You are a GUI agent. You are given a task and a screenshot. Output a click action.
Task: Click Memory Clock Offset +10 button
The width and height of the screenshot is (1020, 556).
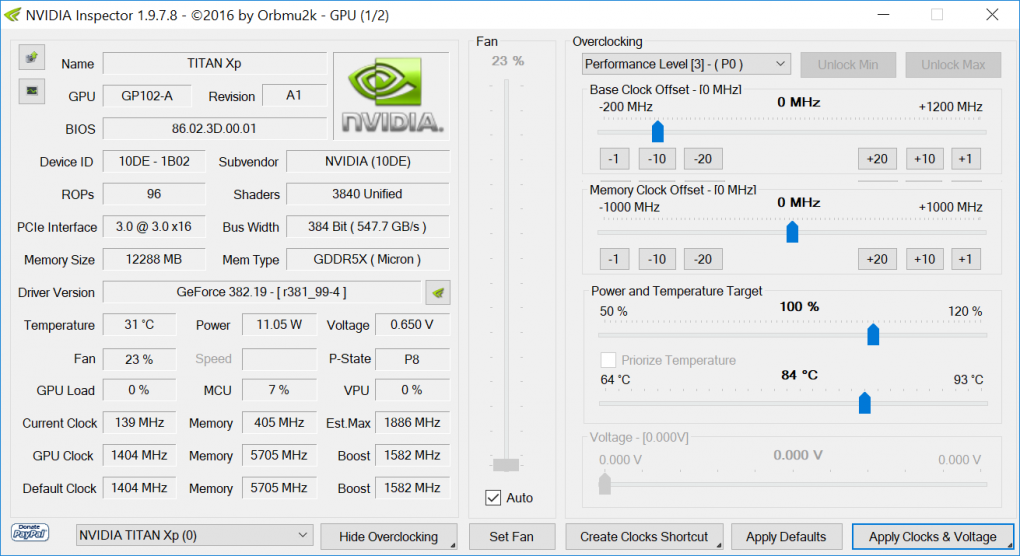(924, 259)
